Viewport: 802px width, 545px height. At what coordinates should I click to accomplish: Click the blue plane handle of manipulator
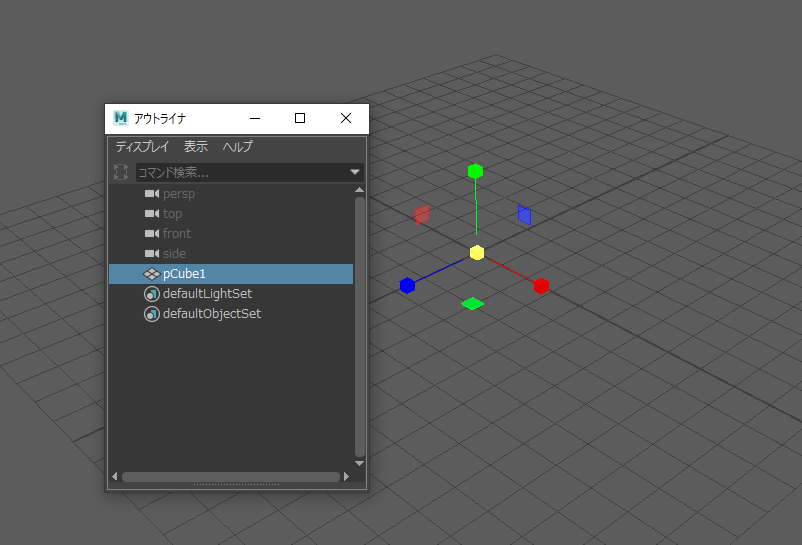click(524, 215)
